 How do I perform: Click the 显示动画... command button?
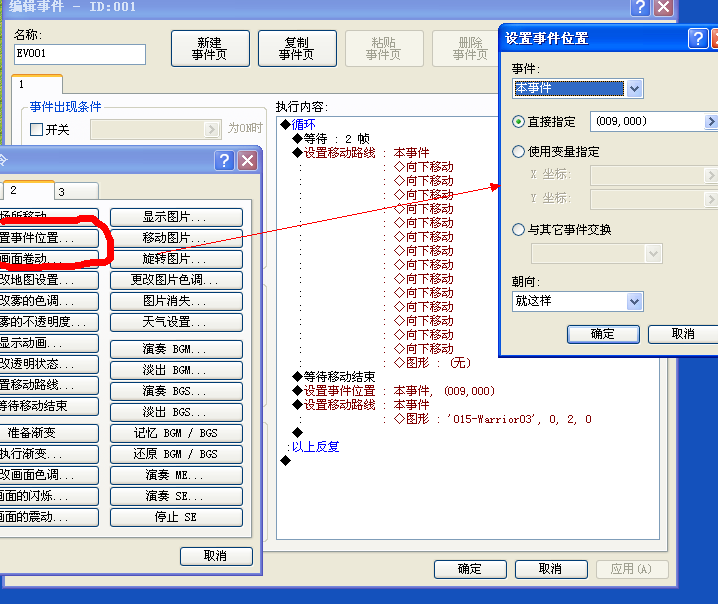(x=49, y=343)
